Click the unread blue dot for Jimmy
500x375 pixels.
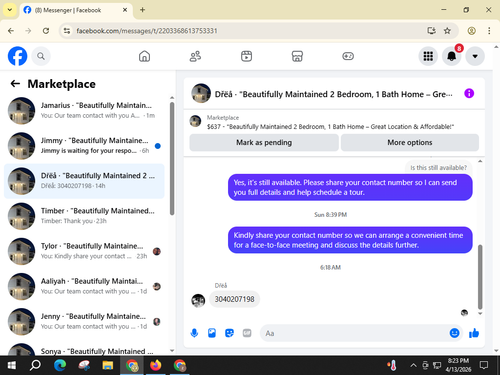158,146
